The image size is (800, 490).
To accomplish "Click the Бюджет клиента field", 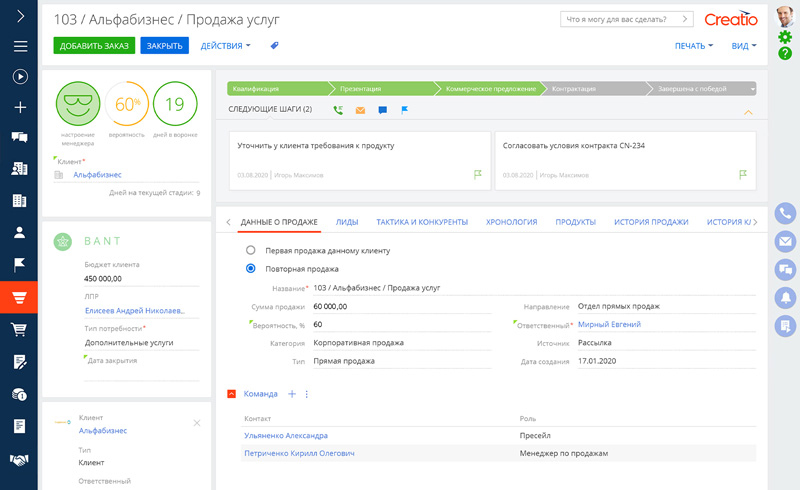I will pyautogui.click(x=141, y=279).
